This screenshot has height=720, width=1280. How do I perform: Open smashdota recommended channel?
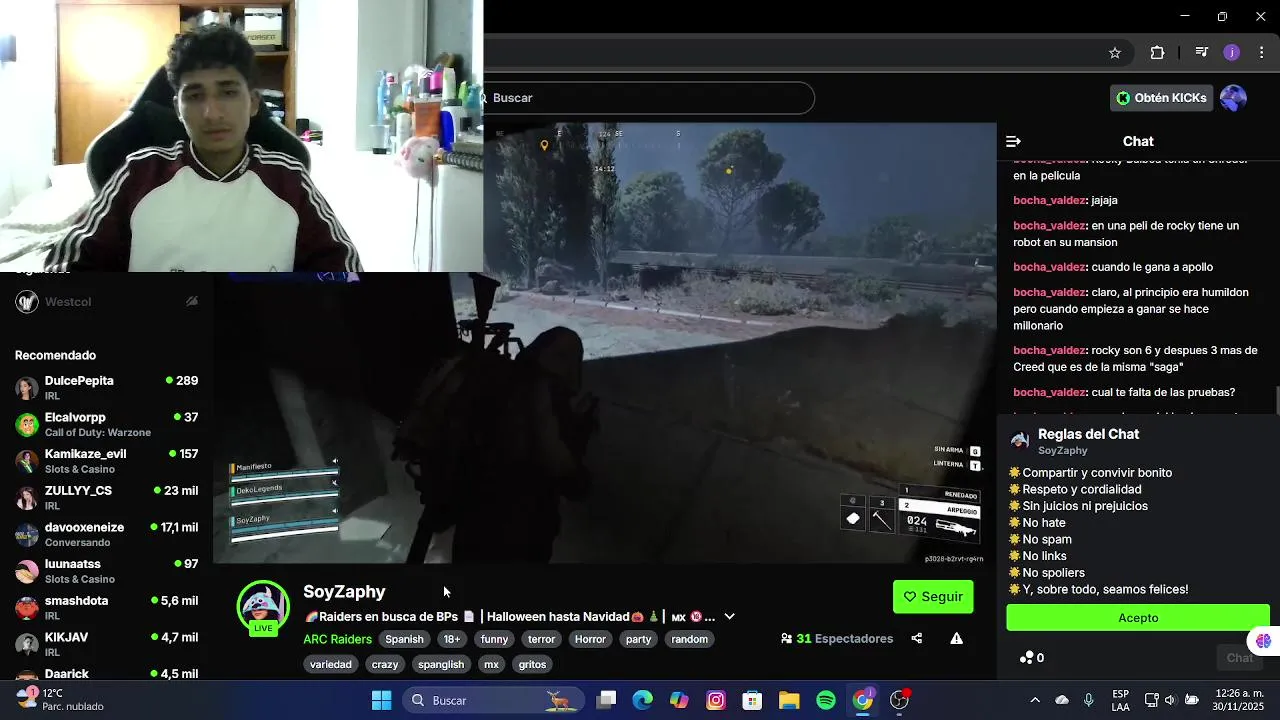(x=106, y=608)
